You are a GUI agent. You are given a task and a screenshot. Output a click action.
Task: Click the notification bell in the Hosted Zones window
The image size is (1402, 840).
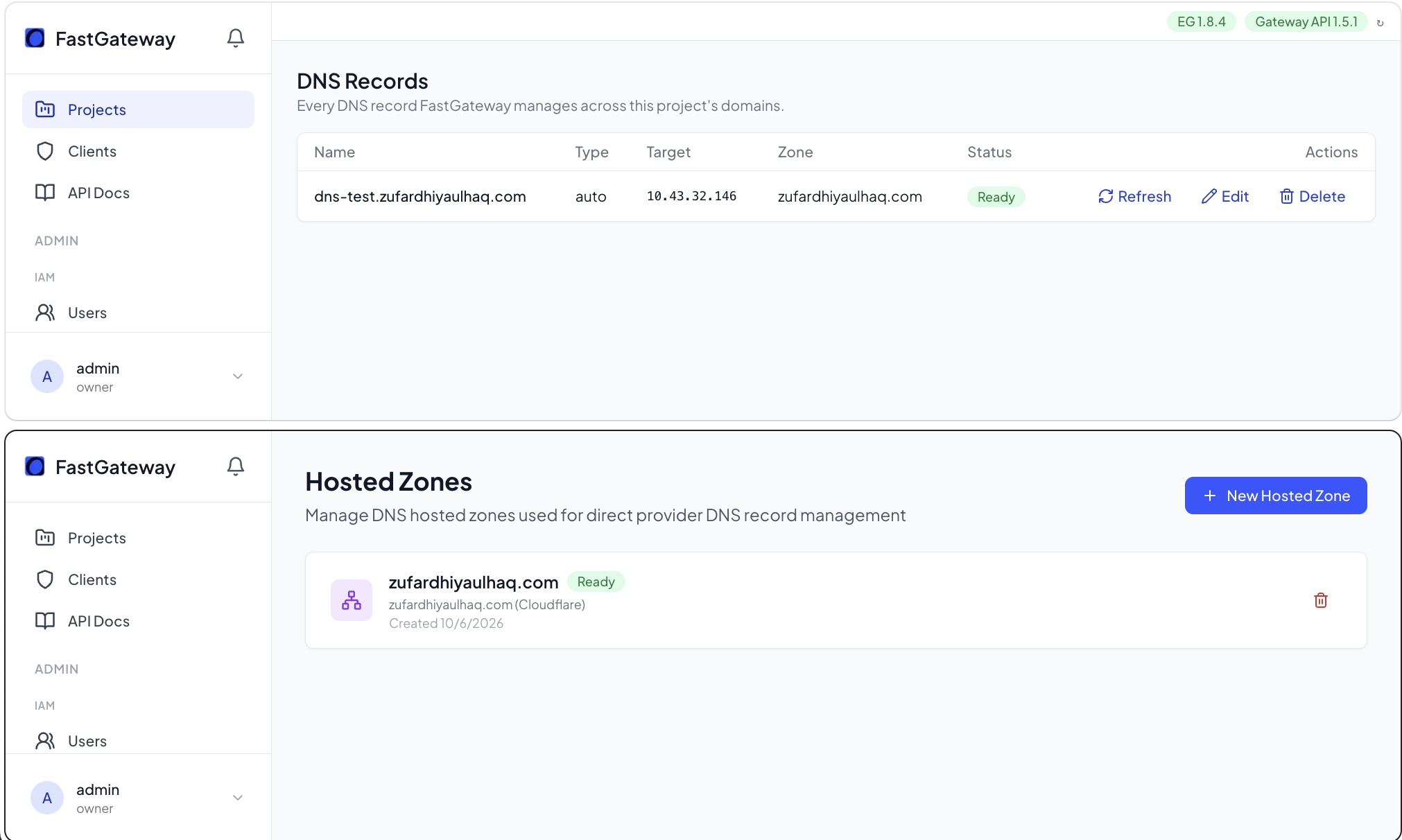click(x=236, y=466)
